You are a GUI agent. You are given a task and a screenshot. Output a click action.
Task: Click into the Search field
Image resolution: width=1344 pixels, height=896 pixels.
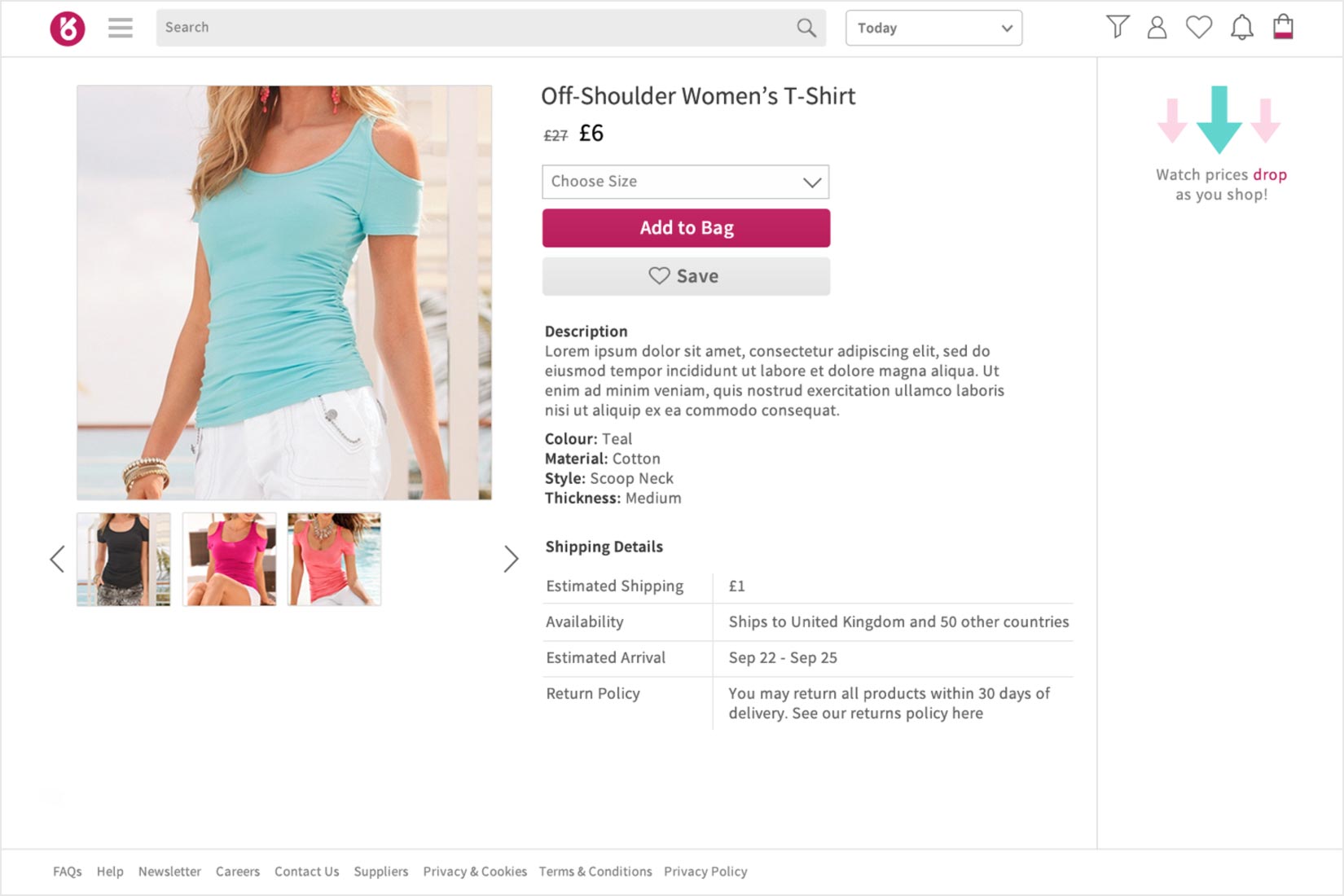(472, 28)
